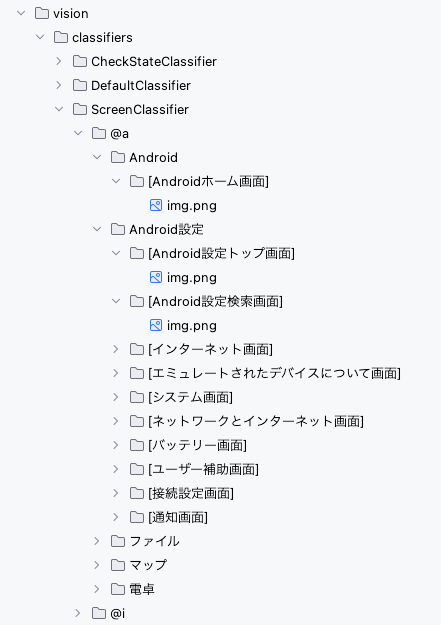The height and width of the screenshot is (625, 441).
Task: Click the folder icon next to ScreenClassifier
Action: pyautogui.click(x=80, y=109)
